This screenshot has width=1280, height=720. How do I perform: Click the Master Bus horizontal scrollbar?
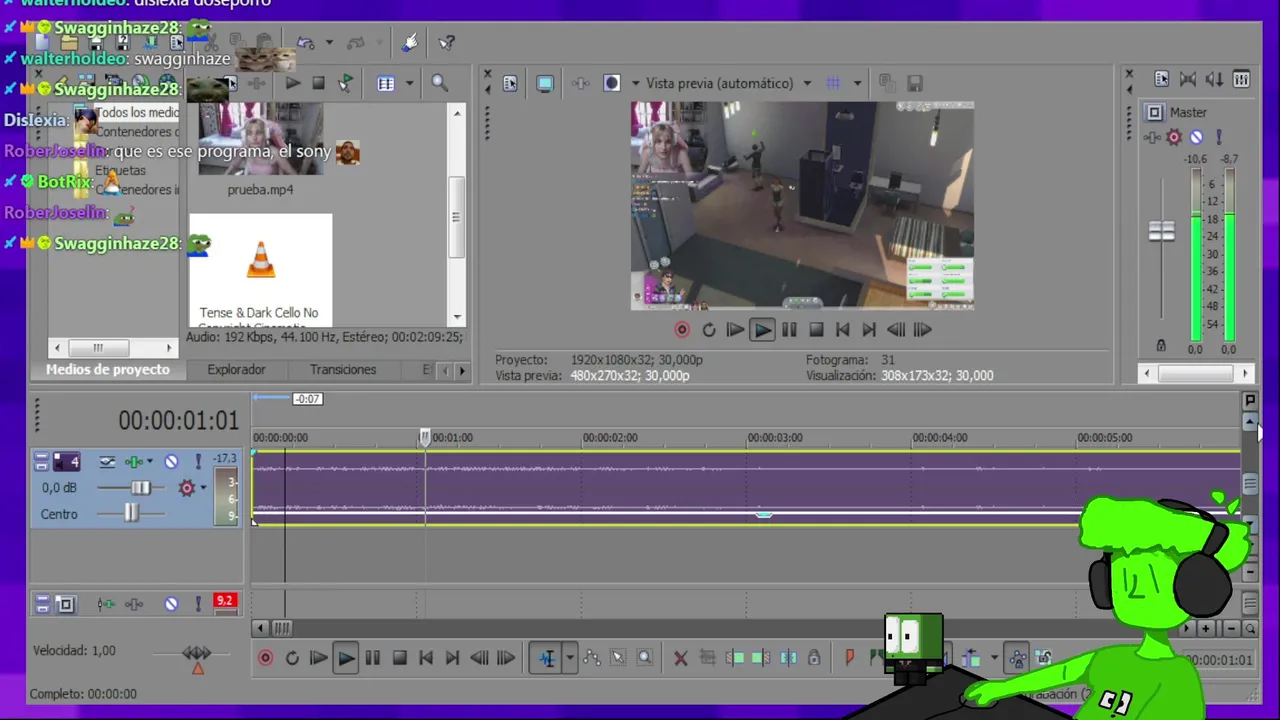click(x=1195, y=373)
